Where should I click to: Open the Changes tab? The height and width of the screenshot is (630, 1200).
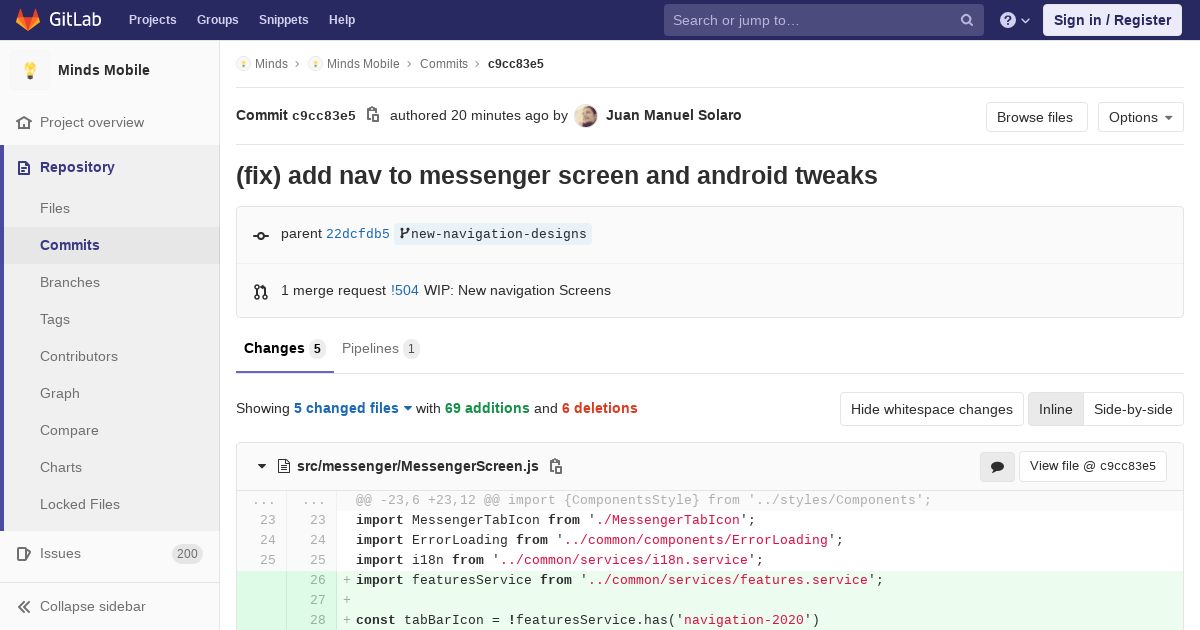coord(284,349)
